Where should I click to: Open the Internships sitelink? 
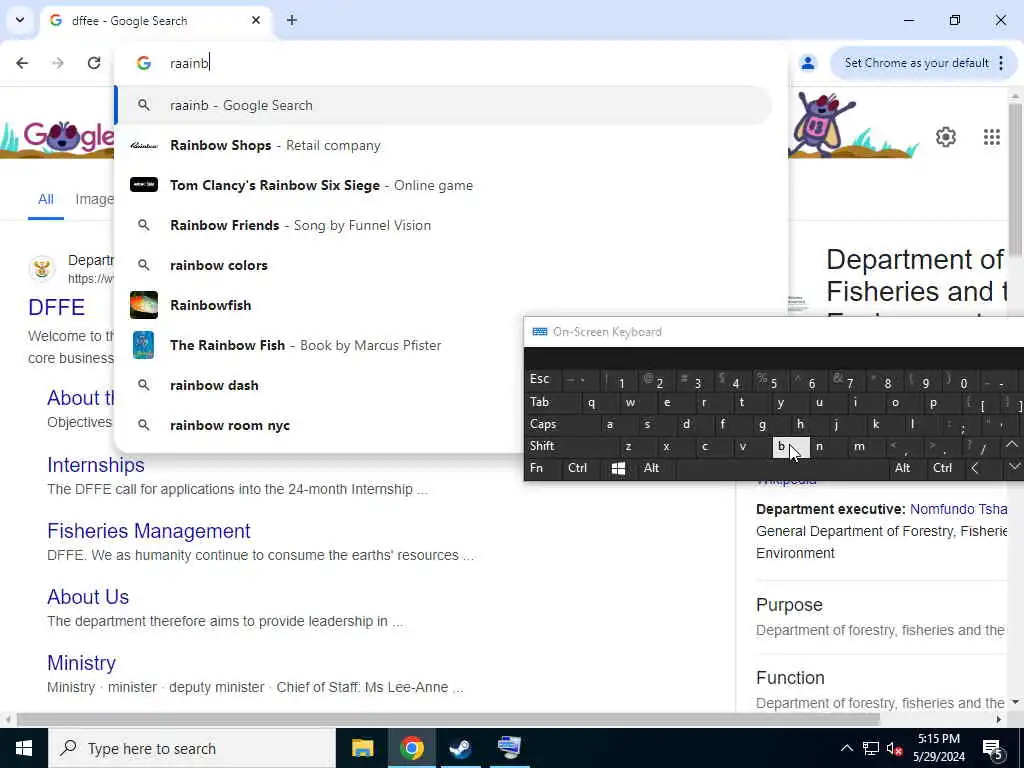click(95, 465)
